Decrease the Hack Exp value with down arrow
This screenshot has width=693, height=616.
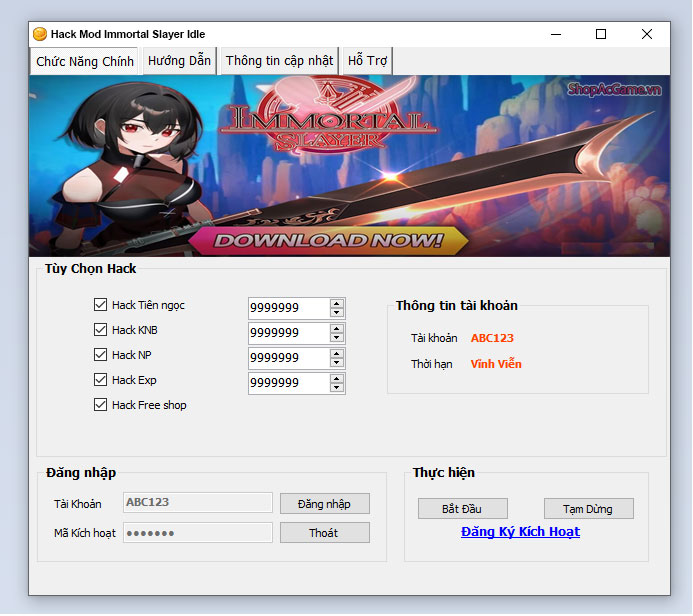coord(337,388)
